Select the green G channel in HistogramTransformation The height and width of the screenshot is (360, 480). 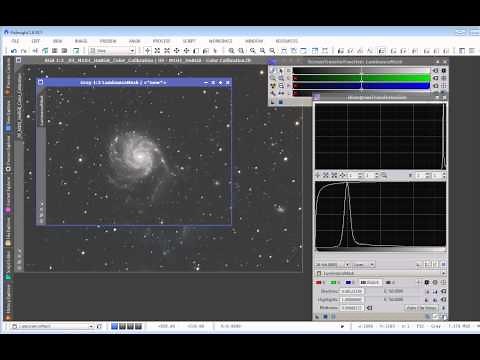tap(333, 282)
